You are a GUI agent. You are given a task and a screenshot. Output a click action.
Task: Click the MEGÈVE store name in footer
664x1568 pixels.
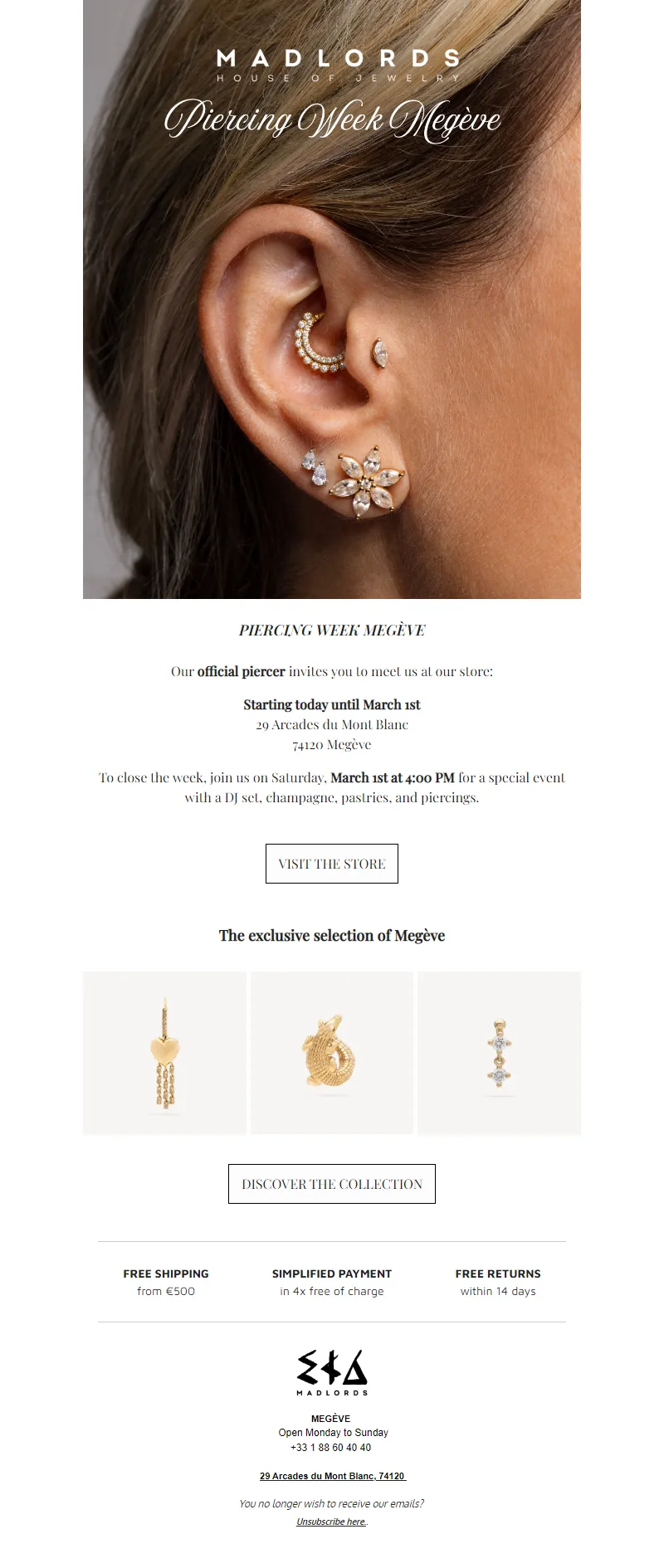click(330, 1419)
